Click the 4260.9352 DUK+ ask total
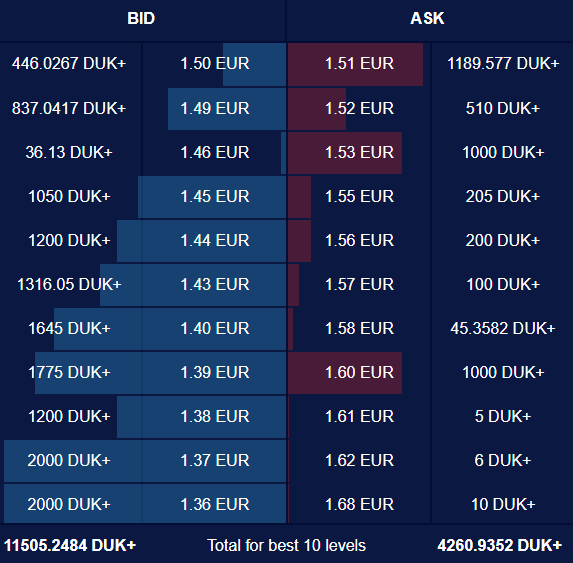Viewport: 573px width, 563px height. 500,545
